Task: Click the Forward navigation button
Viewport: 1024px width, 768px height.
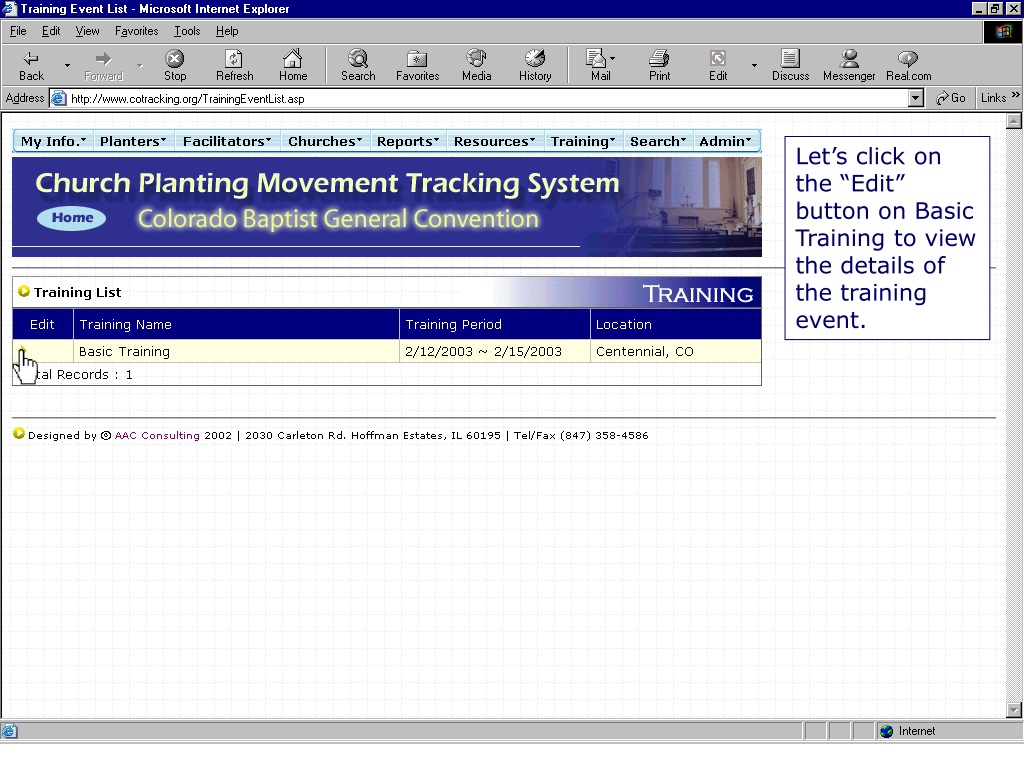Action: click(x=103, y=65)
